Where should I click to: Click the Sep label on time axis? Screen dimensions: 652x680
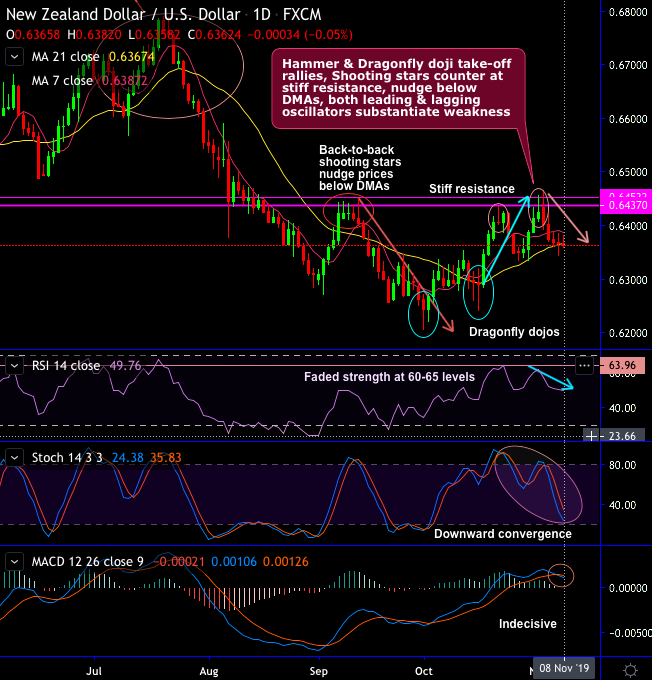(318, 671)
